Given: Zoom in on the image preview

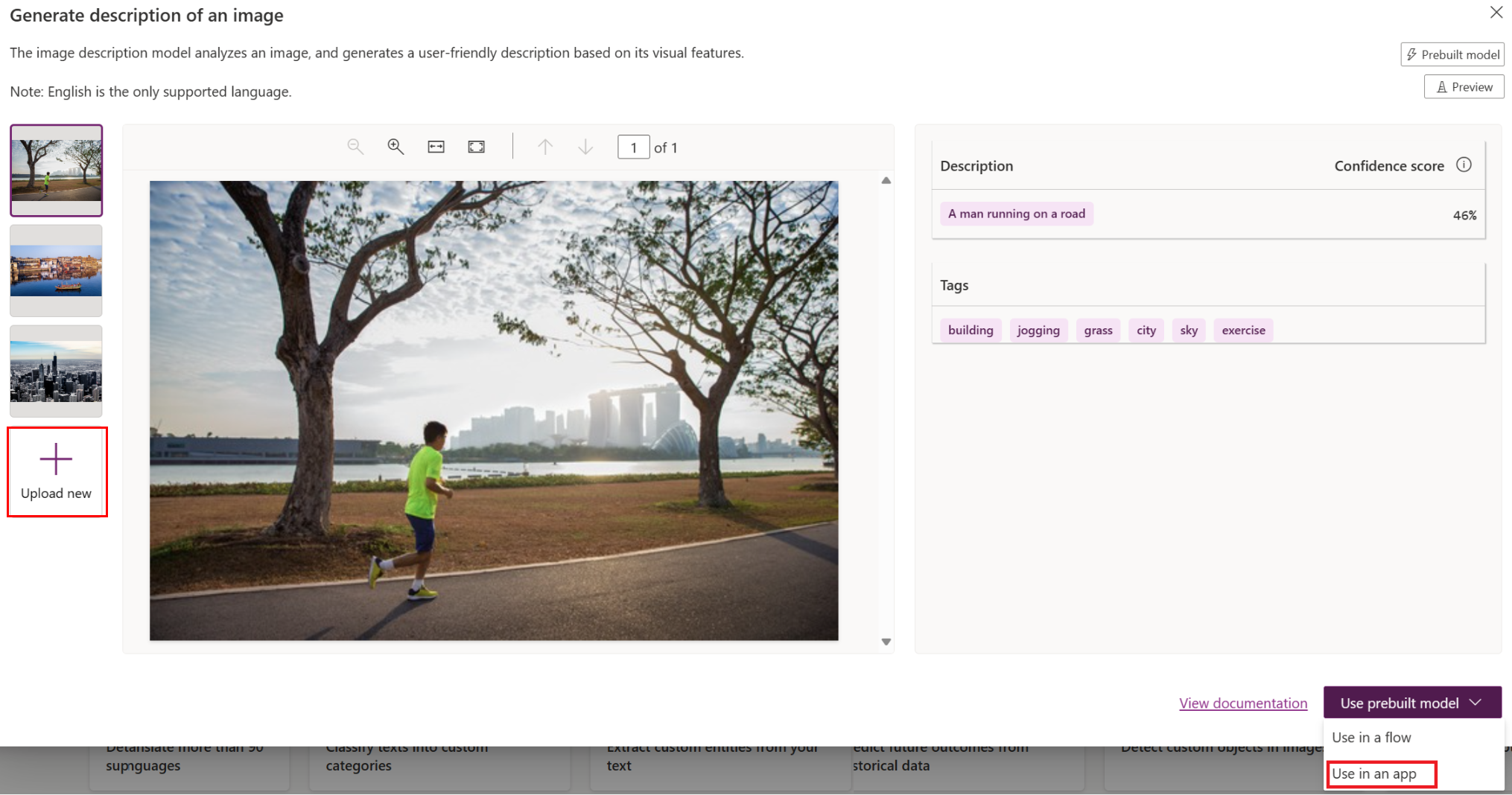Looking at the screenshot, I should point(396,147).
